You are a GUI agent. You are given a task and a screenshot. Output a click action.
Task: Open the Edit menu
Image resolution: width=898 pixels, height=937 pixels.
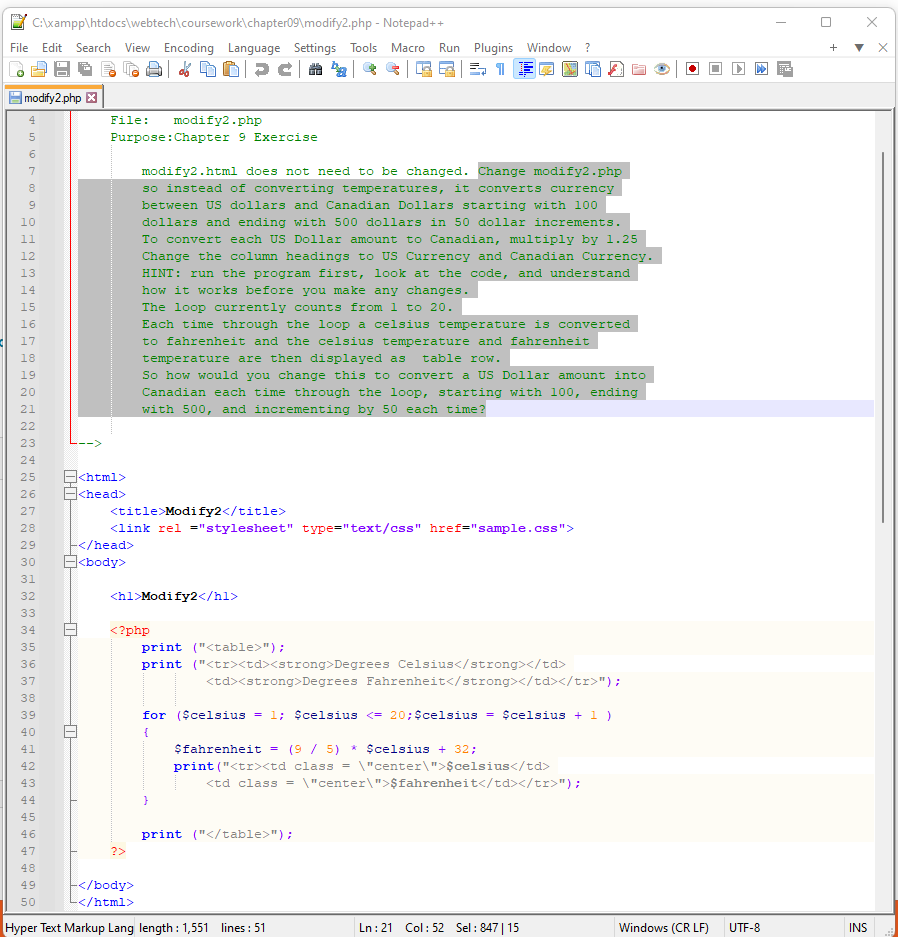51,48
